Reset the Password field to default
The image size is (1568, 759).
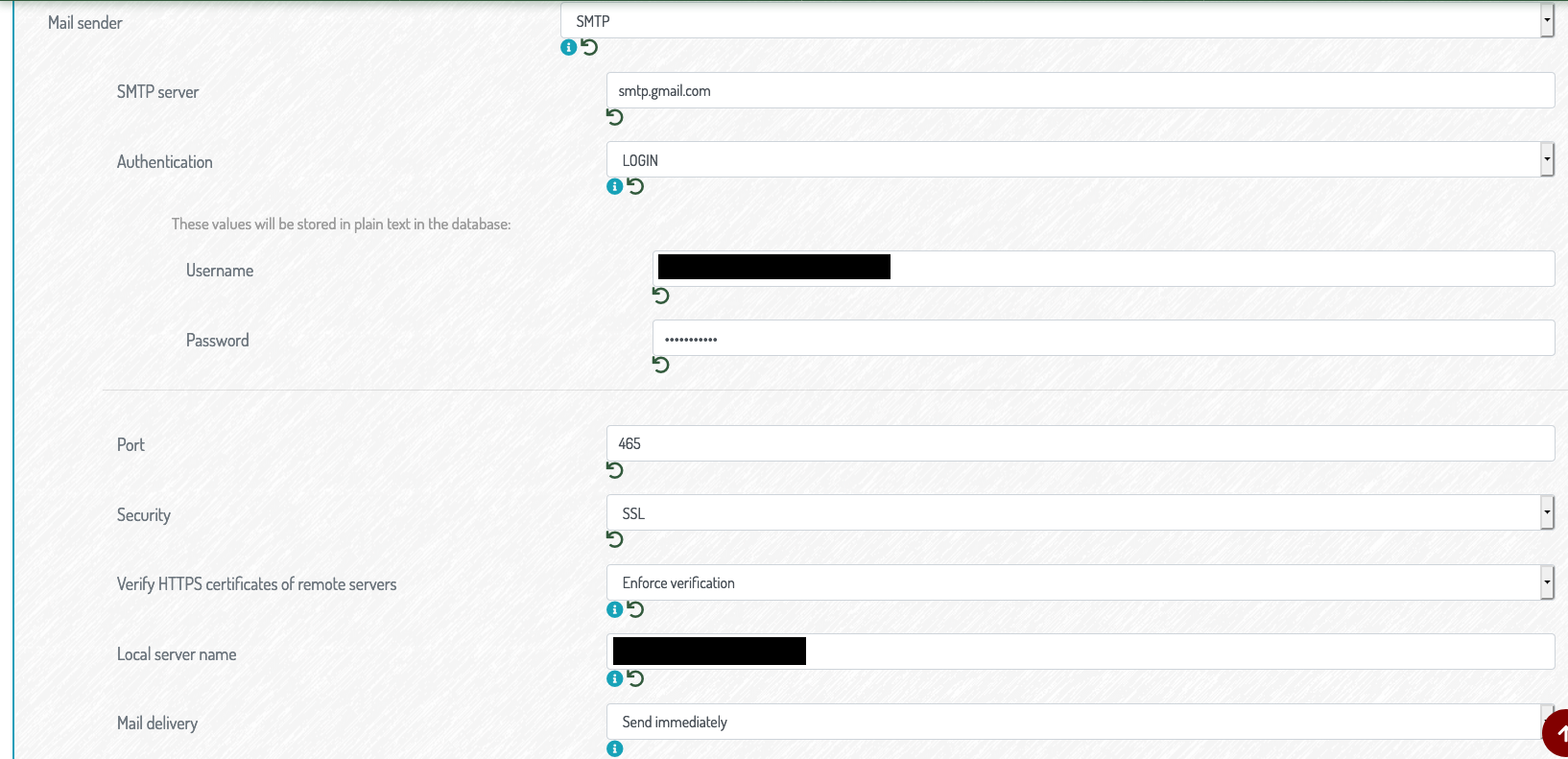661,365
